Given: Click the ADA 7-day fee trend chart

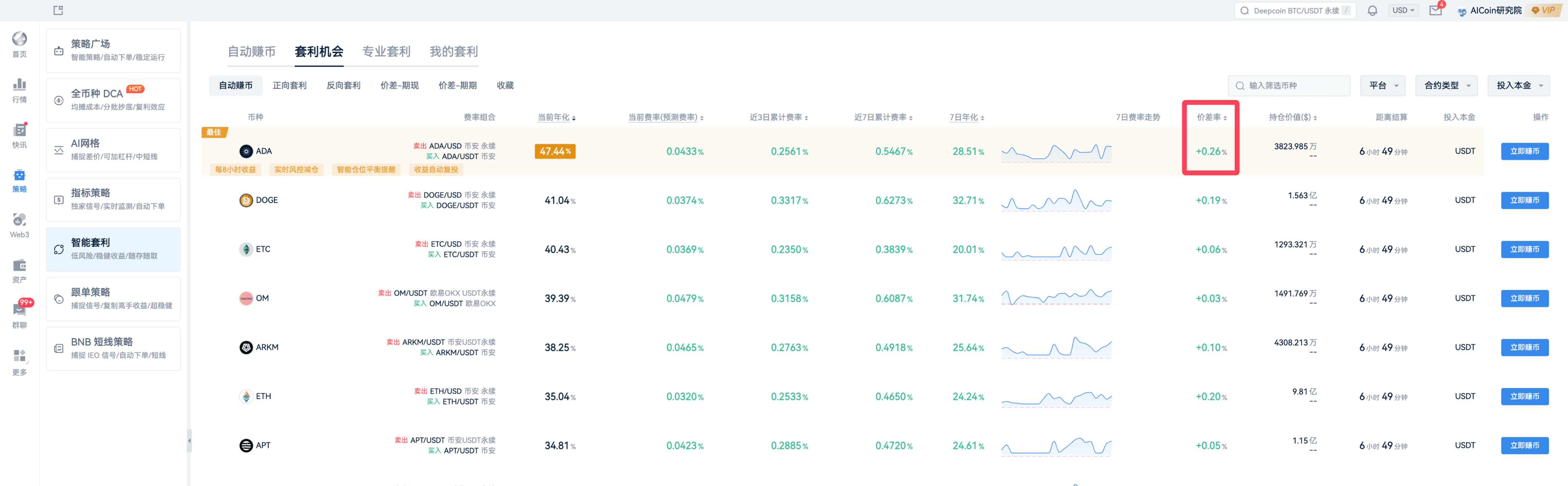Looking at the screenshot, I should pyautogui.click(x=1056, y=152).
